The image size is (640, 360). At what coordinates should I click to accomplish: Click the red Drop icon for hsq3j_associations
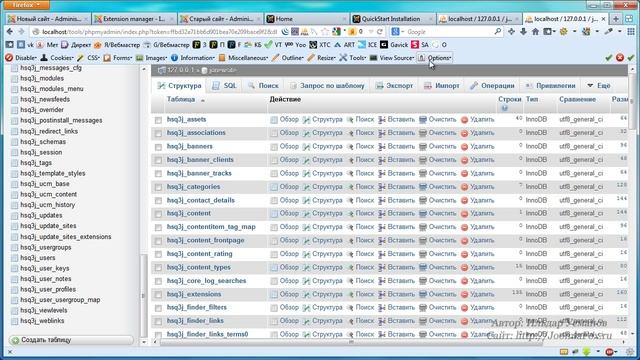tap(464, 133)
